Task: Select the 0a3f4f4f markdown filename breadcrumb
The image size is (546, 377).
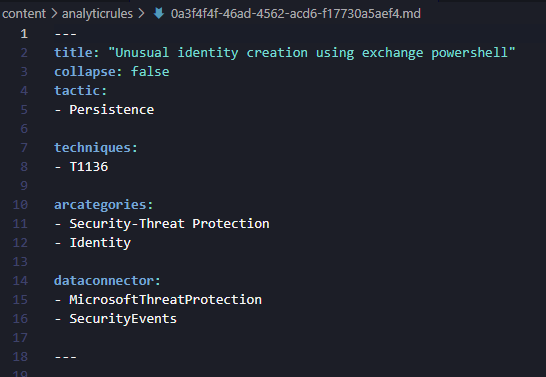Action: tap(296, 14)
